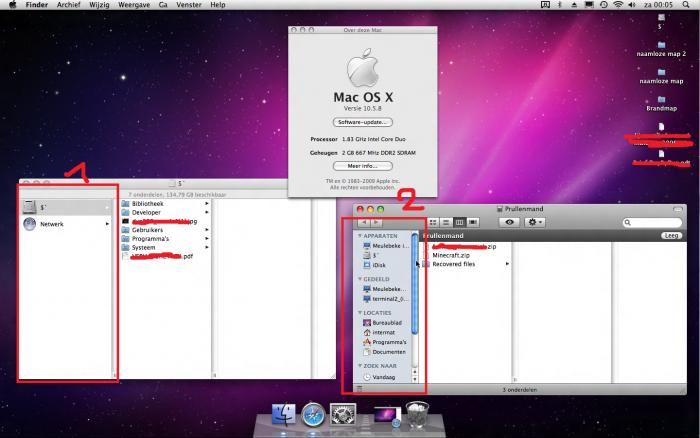This screenshot has height=438, width=700.
Task: Click the volume icon in menu bar
Action: (632, 5)
